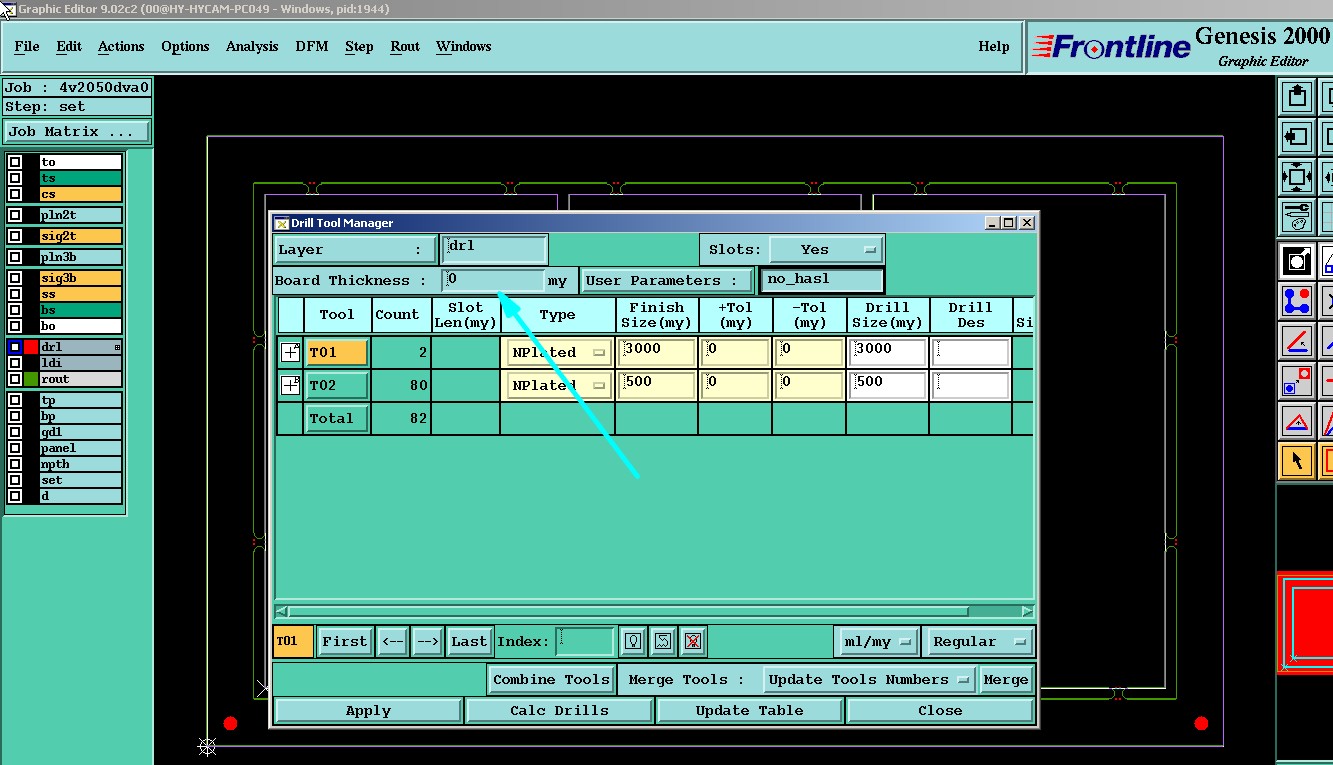
Task: Click the Job Matrix button
Action: [77, 131]
